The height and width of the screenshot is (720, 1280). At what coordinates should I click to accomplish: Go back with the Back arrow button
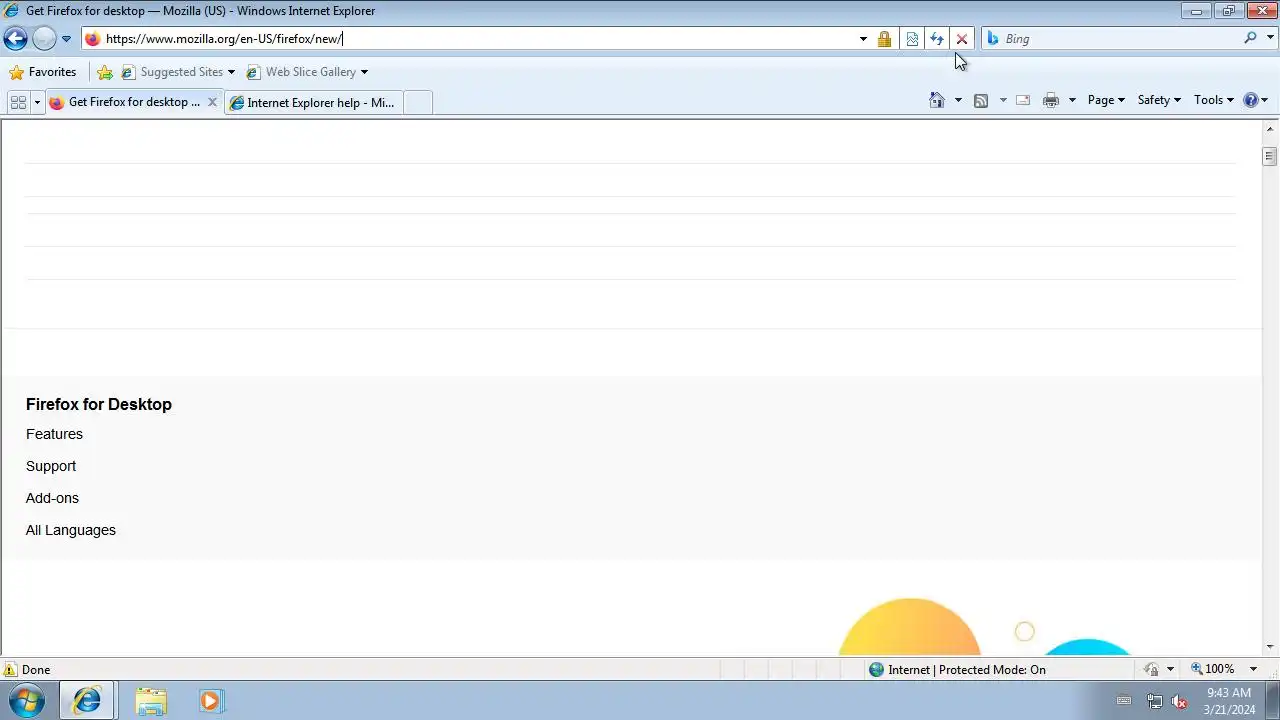pyautogui.click(x=15, y=39)
